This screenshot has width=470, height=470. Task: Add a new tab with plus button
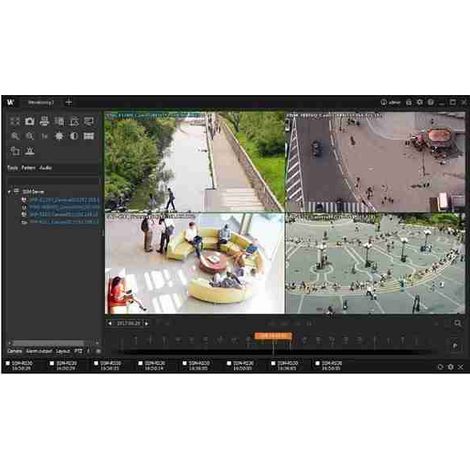tap(69, 102)
